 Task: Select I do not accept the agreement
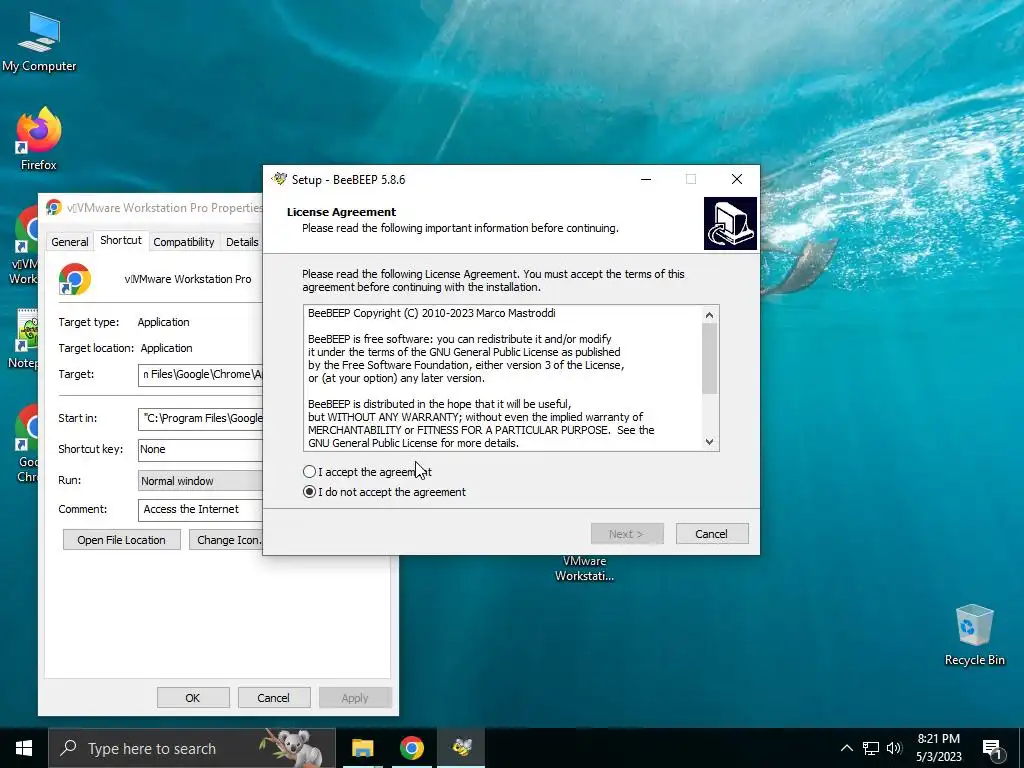coord(385,492)
